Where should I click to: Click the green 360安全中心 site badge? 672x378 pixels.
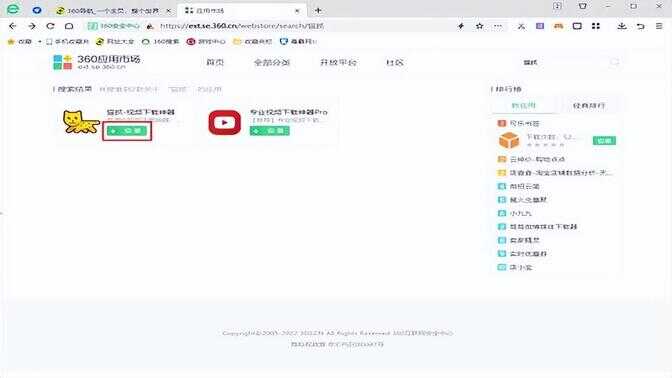pos(114,26)
